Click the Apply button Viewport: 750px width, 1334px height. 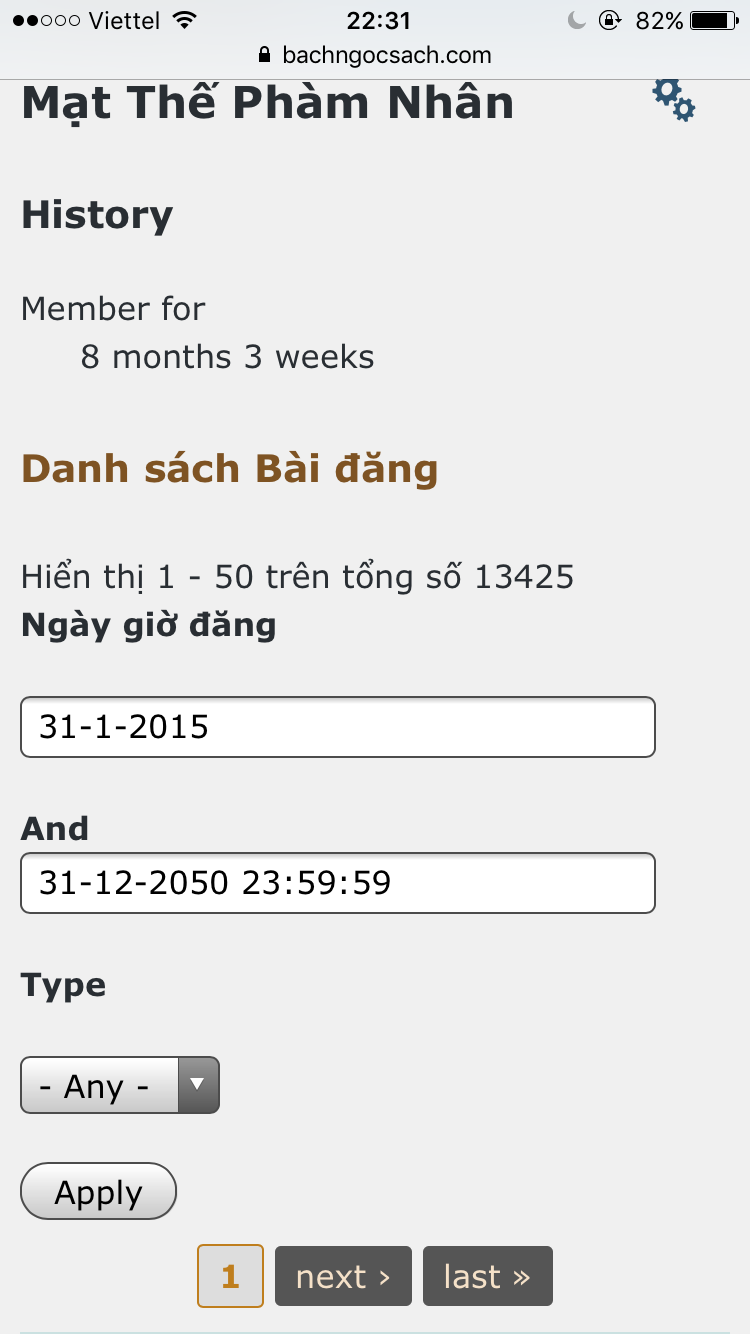(99, 1192)
